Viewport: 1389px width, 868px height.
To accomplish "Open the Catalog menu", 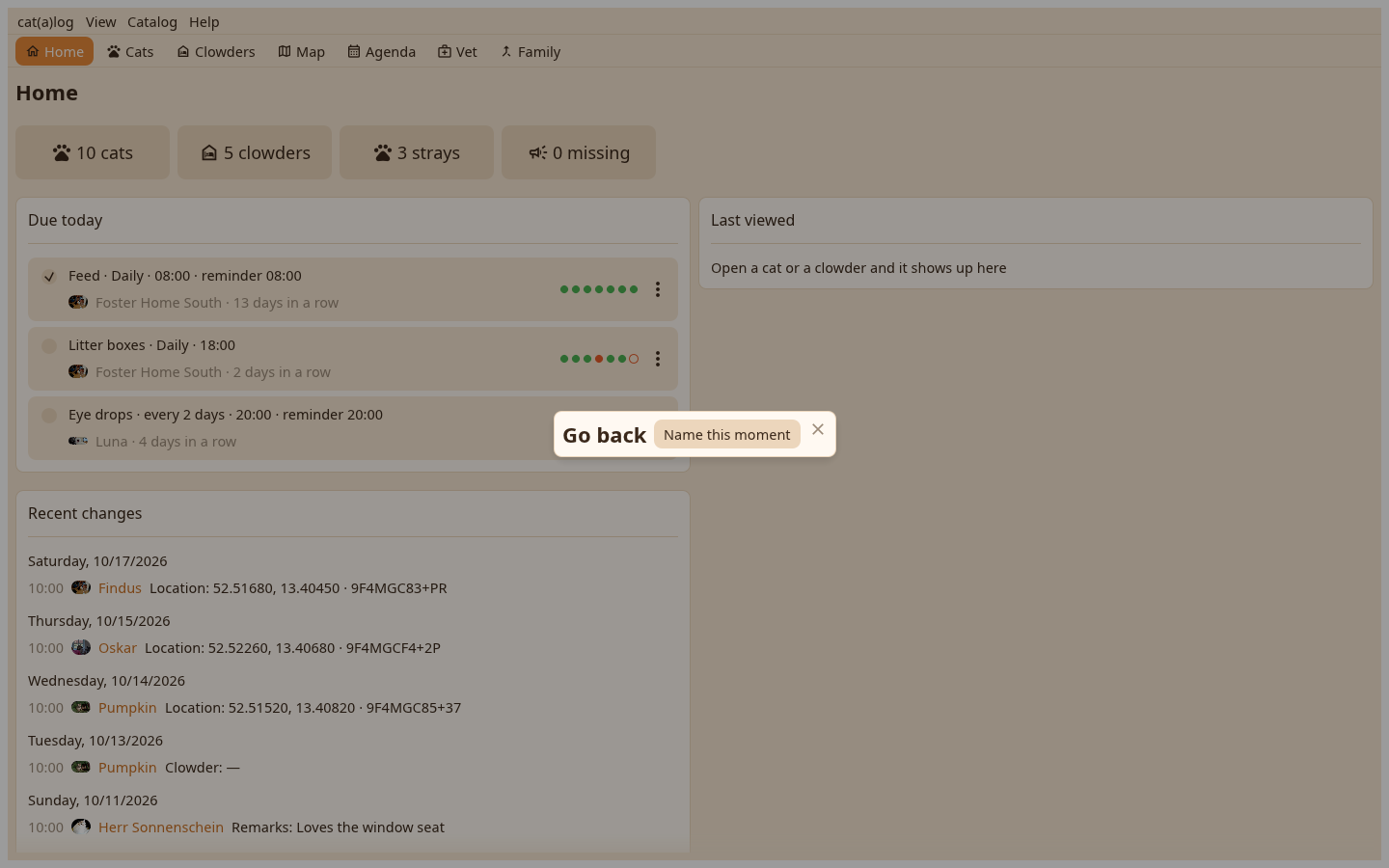I will [x=152, y=22].
